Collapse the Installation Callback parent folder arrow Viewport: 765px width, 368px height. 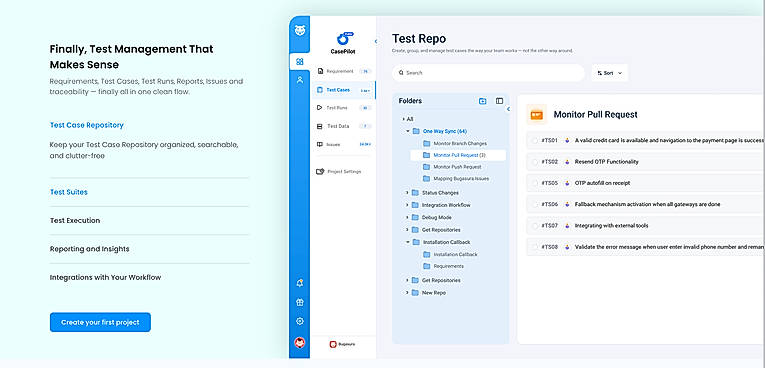[407, 242]
